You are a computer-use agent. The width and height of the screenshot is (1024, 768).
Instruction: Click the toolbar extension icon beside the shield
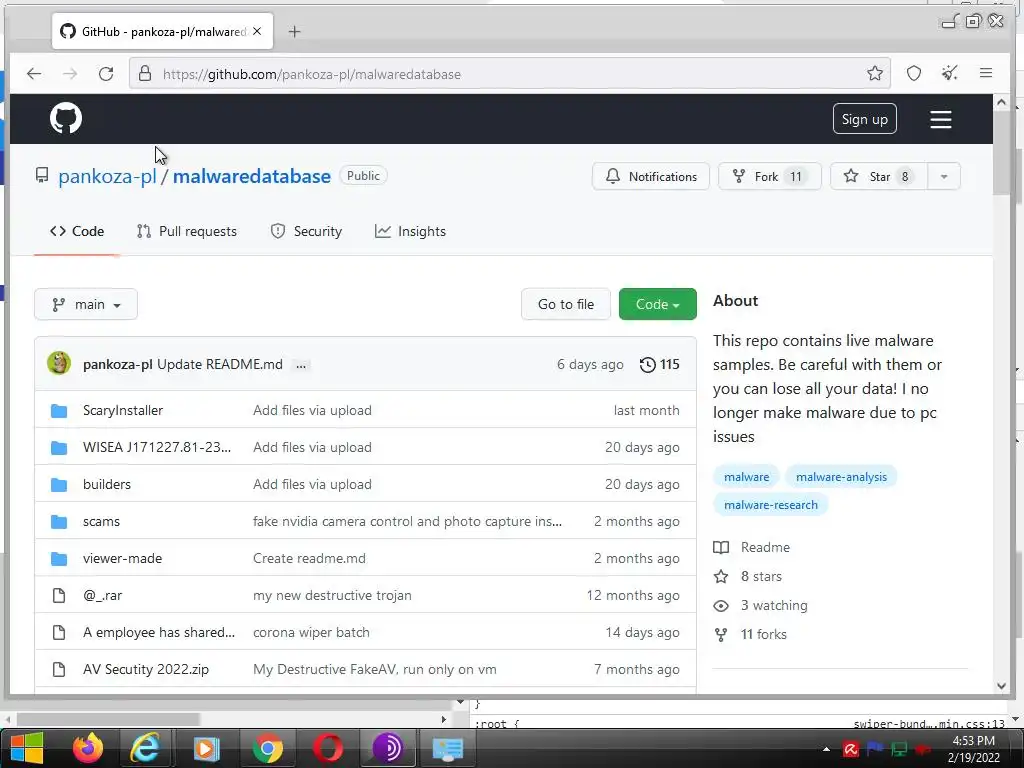(x=950, y=73)
